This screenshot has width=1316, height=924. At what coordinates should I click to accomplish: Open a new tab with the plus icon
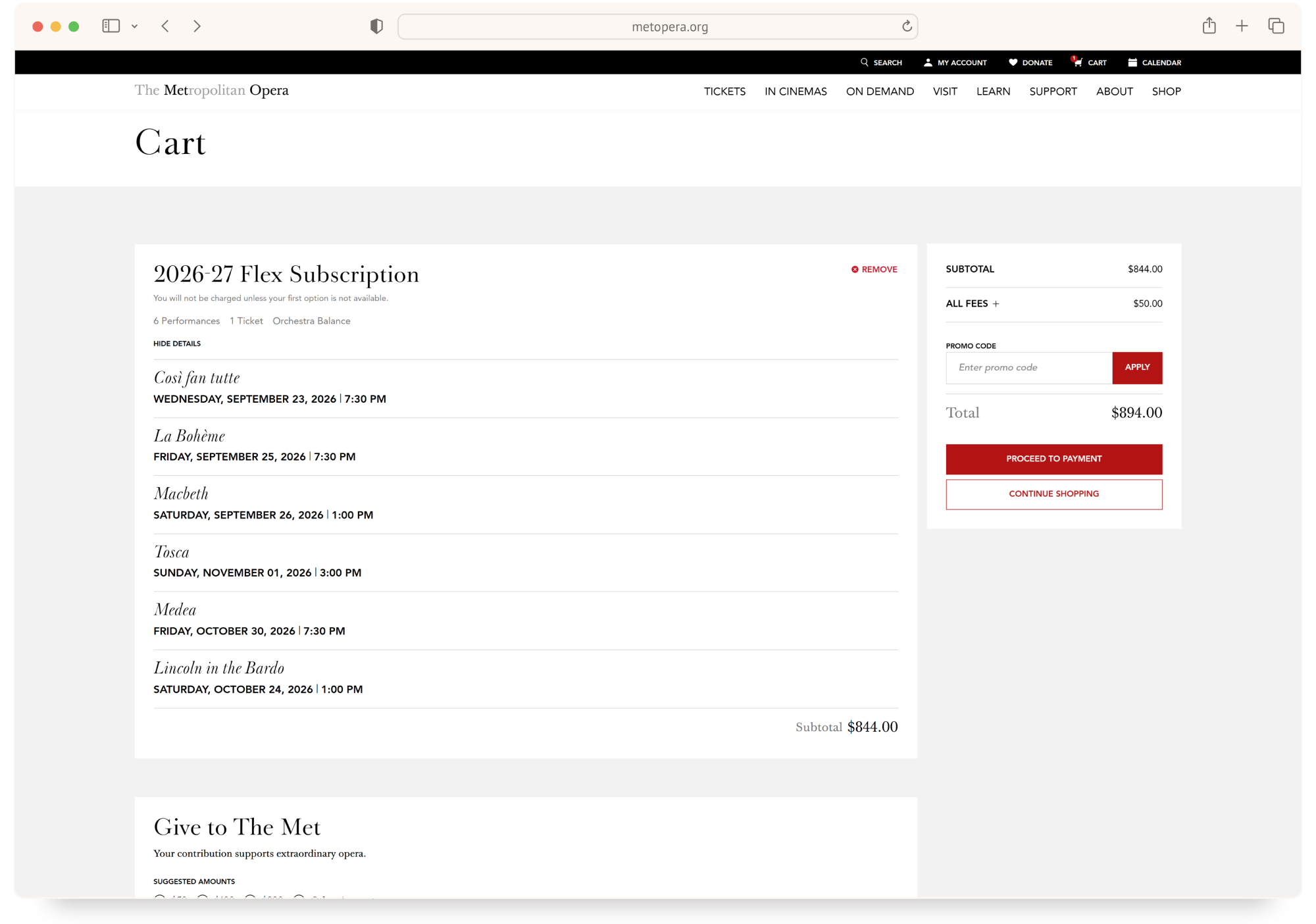pos(1242,26)
